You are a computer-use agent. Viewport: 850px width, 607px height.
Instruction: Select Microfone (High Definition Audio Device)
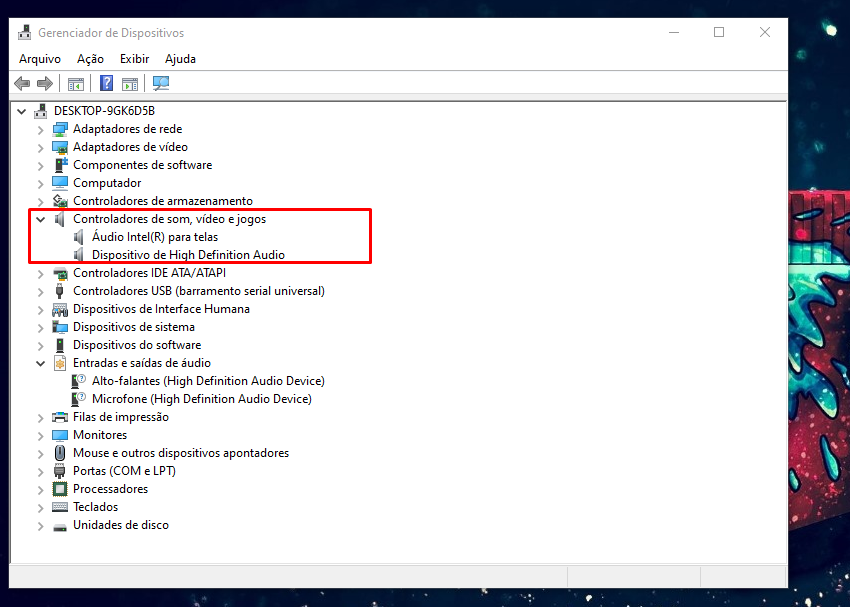tap(202, 398)
